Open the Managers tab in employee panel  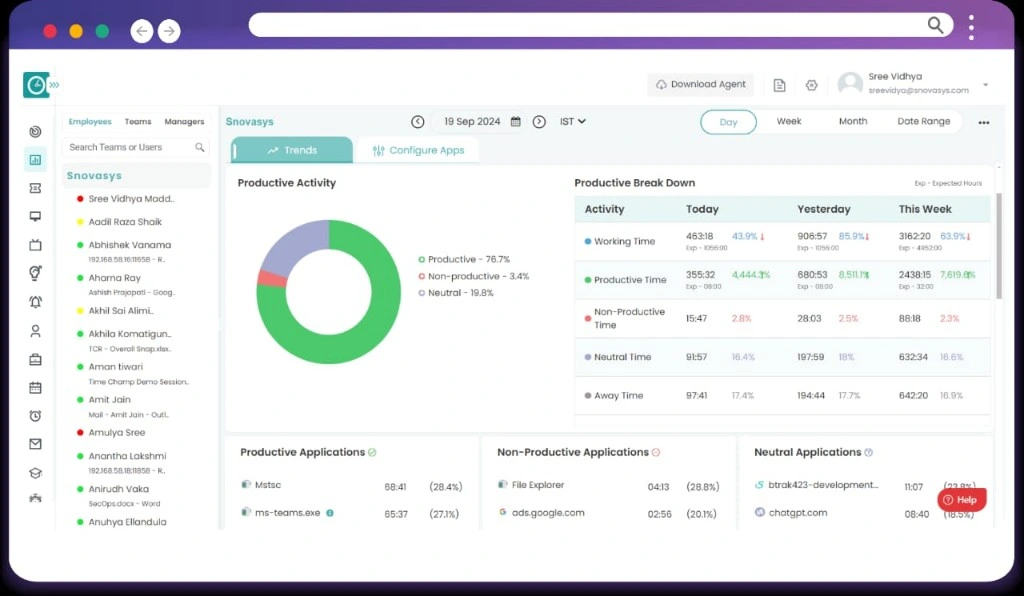184,122
